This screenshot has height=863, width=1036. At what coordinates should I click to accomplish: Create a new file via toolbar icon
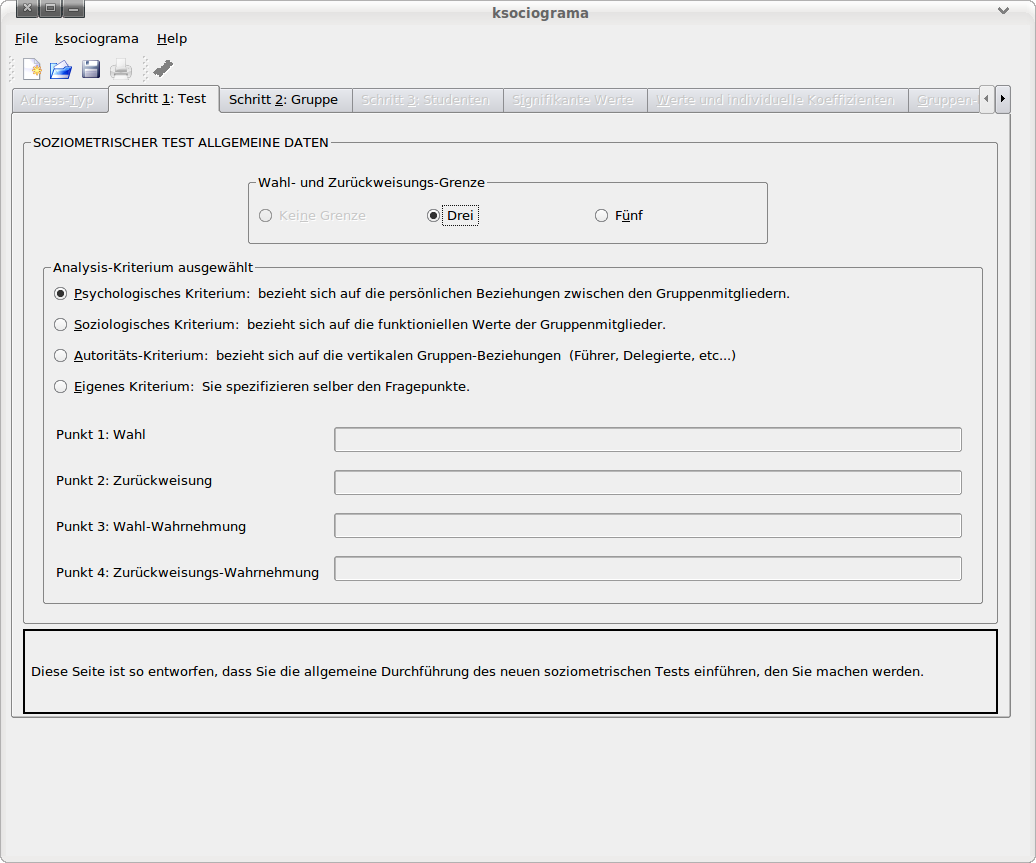pos(32,69)
